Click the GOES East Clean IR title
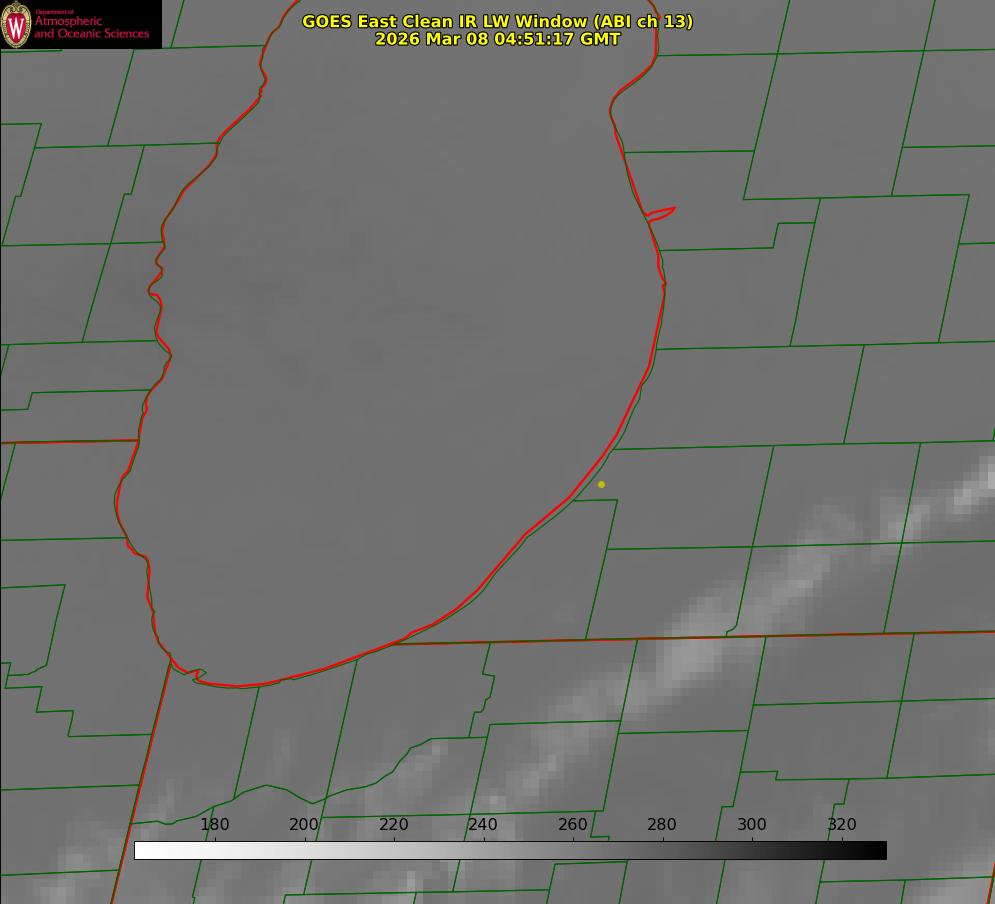 [x=497, y=21]
